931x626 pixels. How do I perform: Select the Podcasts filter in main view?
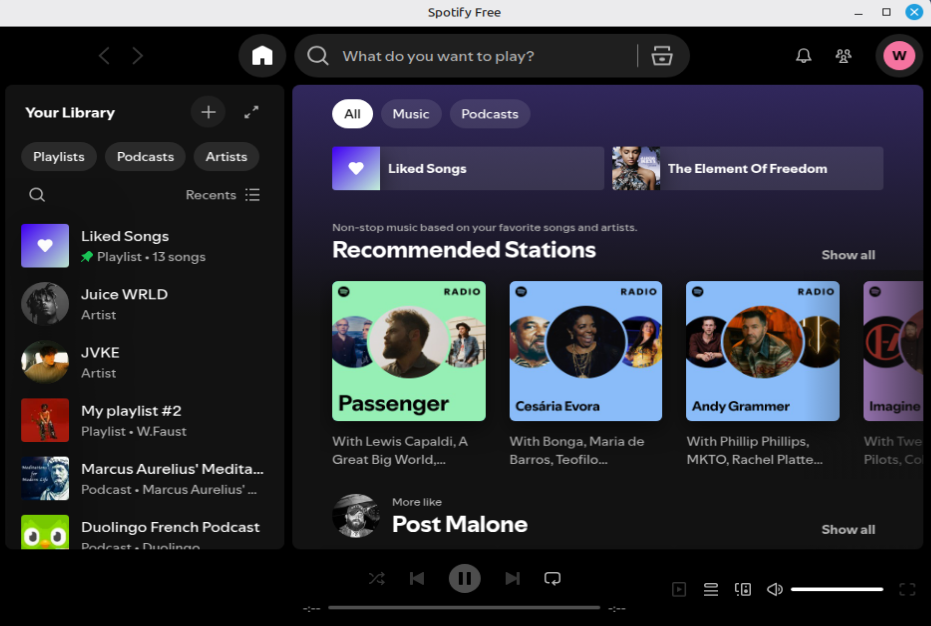point(490,114)
